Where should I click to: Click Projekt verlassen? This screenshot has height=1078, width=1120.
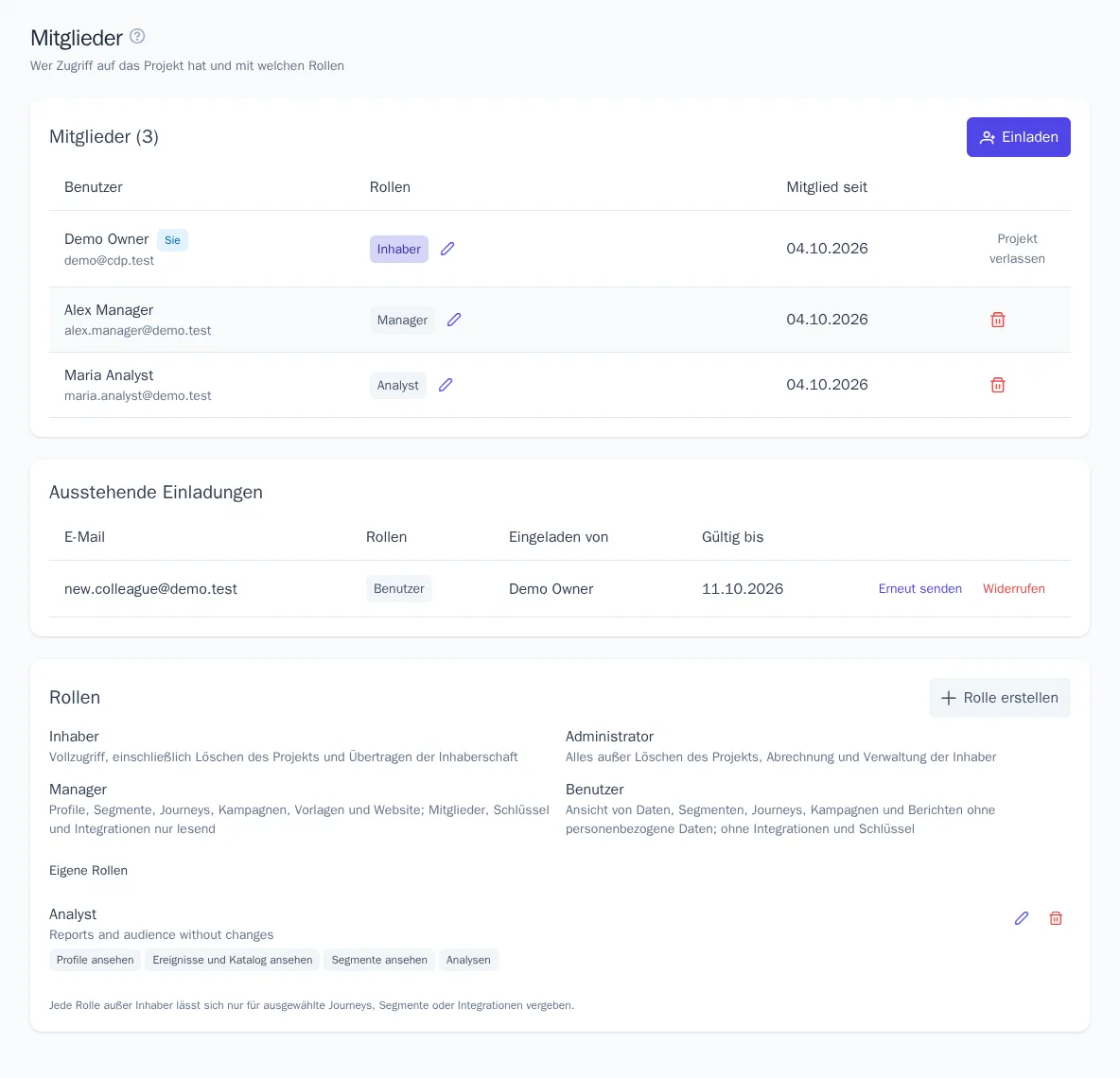[x=1017, y=249]
